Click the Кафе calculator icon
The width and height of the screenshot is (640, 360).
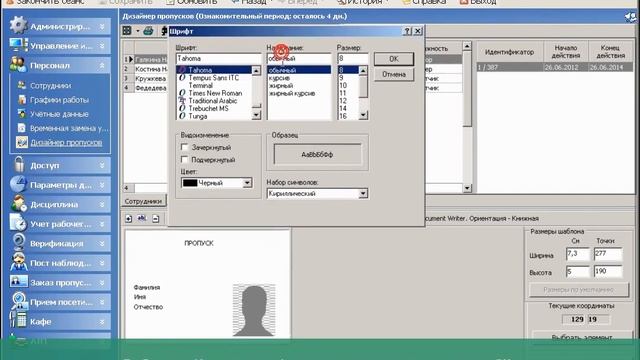point(18,320)
